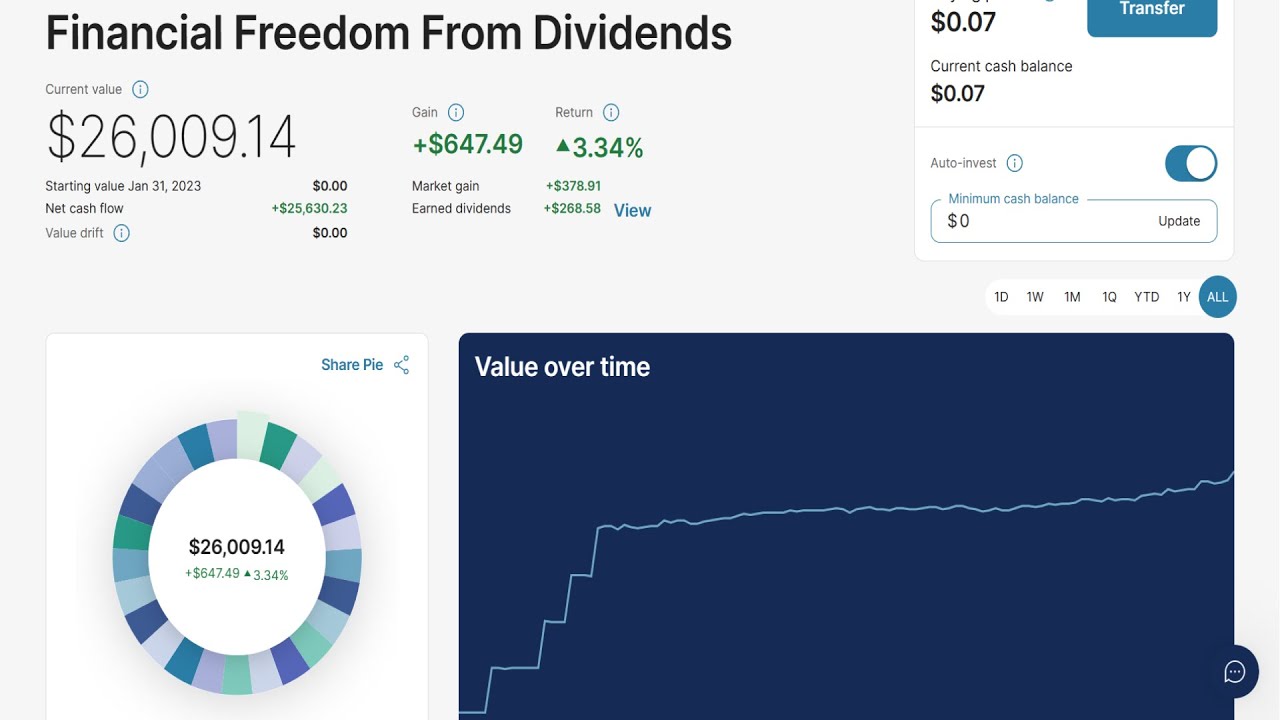Select the ALL time range
Screen dimensions: 1280x720
click(1217, 297)
